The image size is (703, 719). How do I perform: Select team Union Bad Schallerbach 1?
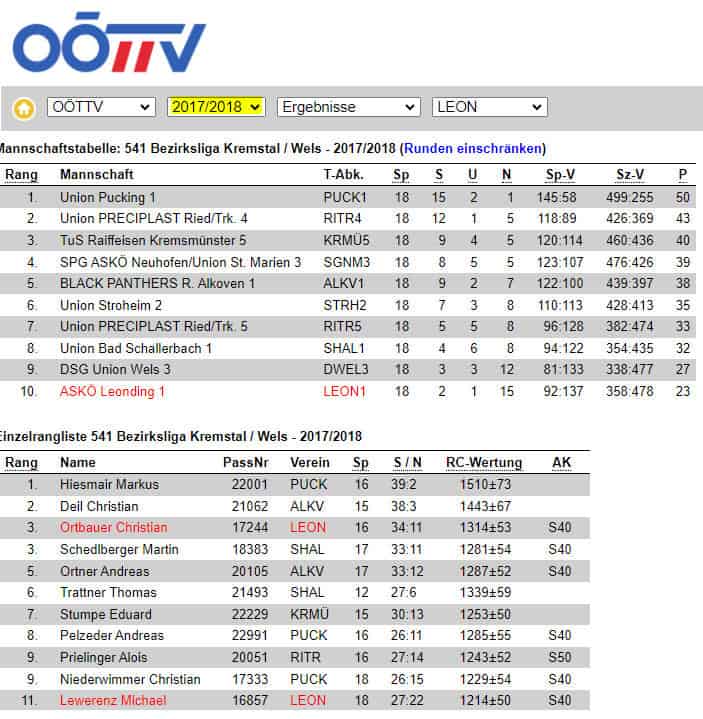click(x=136, y=348)
